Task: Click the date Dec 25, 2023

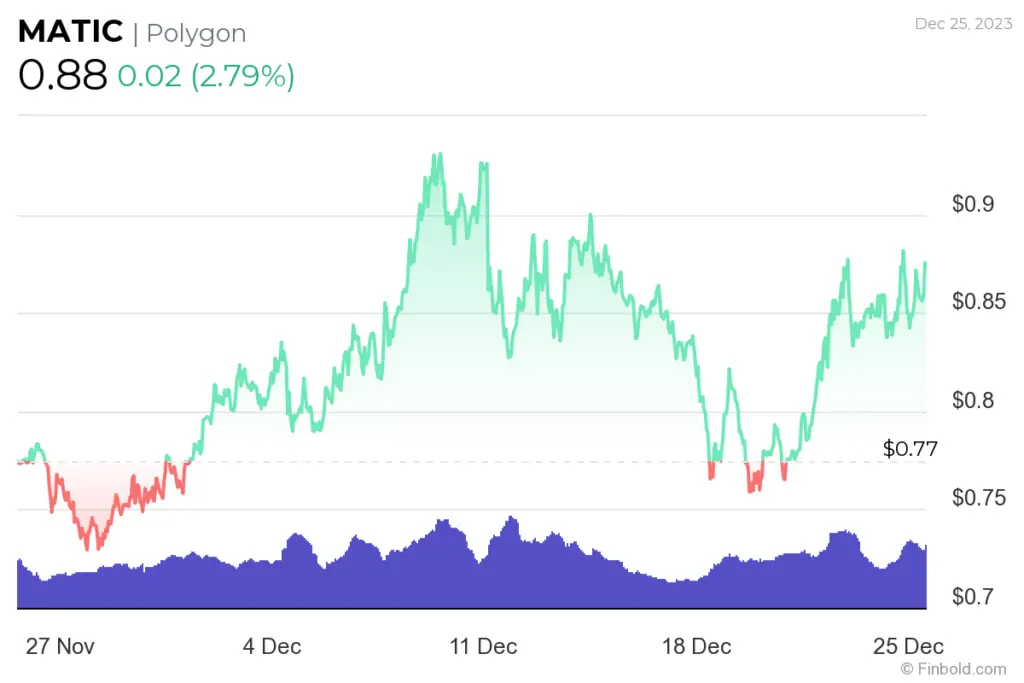Action: (x=963, y=24)
